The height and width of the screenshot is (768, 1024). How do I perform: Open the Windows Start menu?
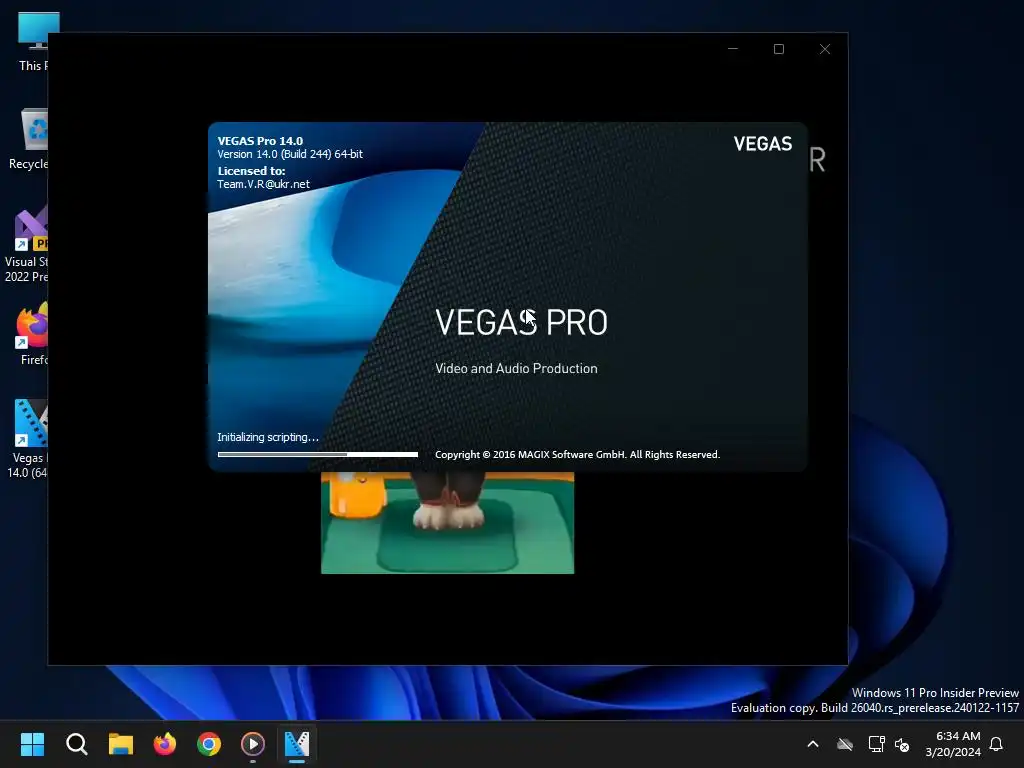(x=32, y=744)
